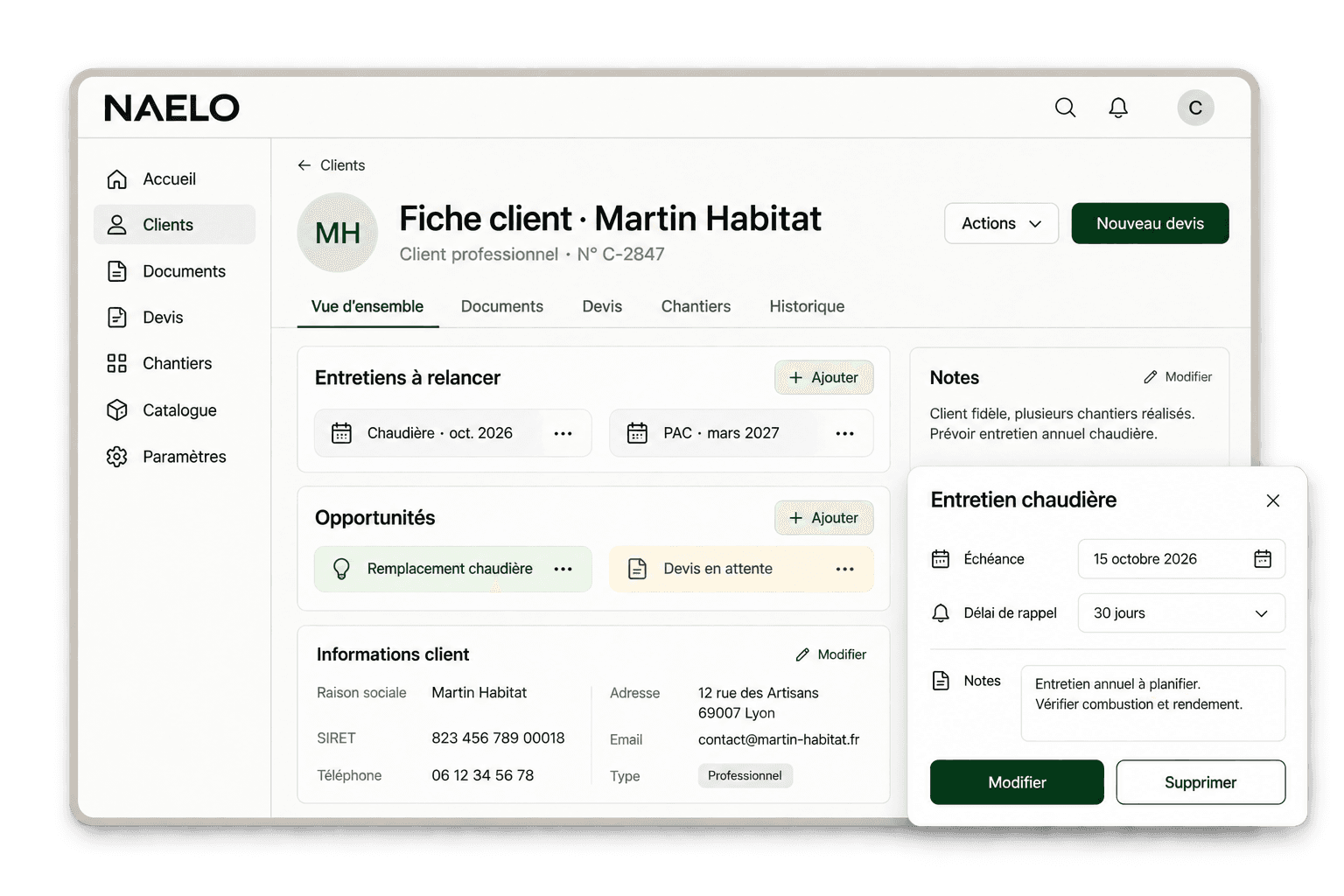
Task: Switch to the Historique tab
Action: click(807, 306)
